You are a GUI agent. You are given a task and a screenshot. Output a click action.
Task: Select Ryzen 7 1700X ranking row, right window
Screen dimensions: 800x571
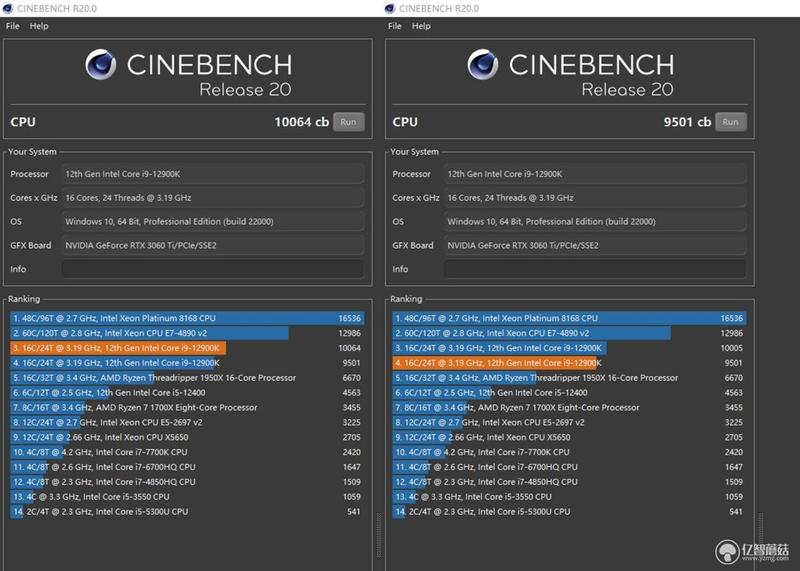(569, 407)
